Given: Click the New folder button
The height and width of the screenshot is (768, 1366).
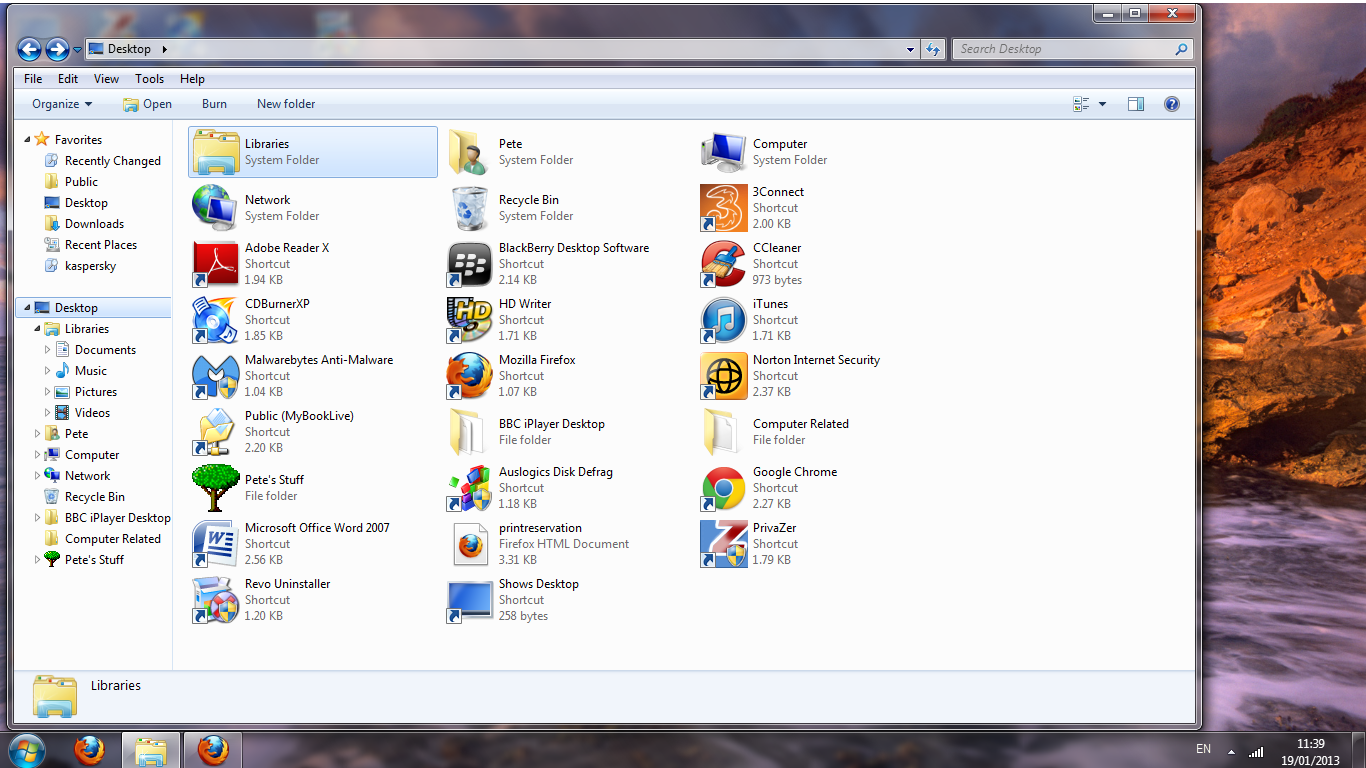Looking at the screenshot, I should click(x=286, y=104).
